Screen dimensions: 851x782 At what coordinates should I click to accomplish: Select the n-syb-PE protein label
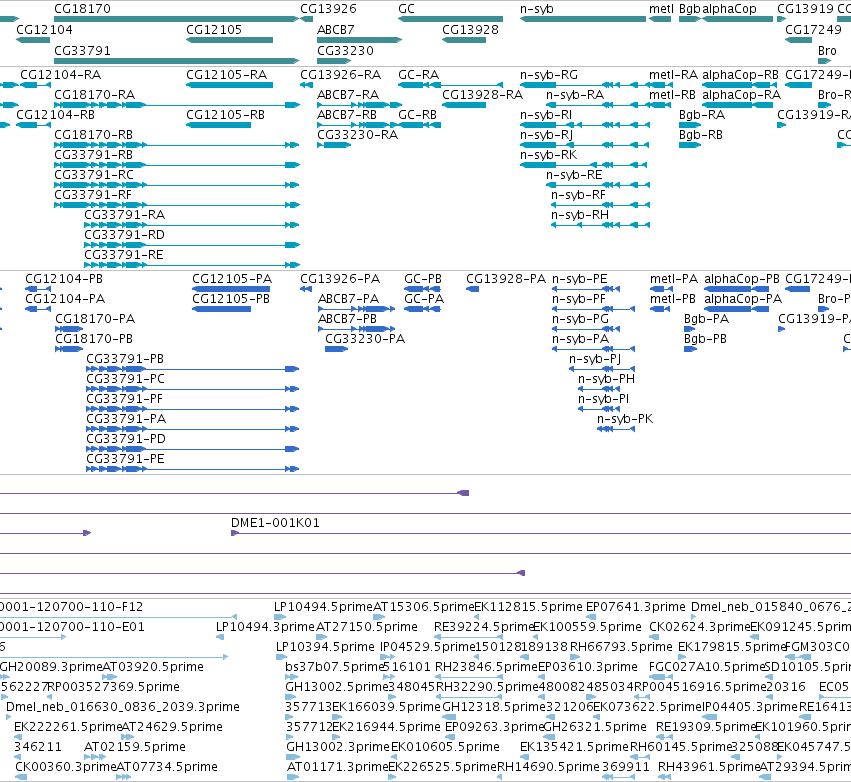(580, 279)
